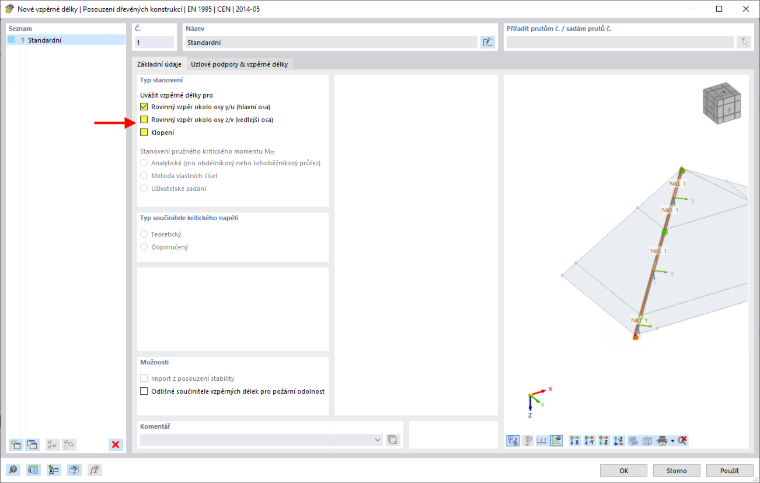Screen dimensions: 760x483
Task: Click the Přiřadit prutům č. input field
Action: coord(620,42)
